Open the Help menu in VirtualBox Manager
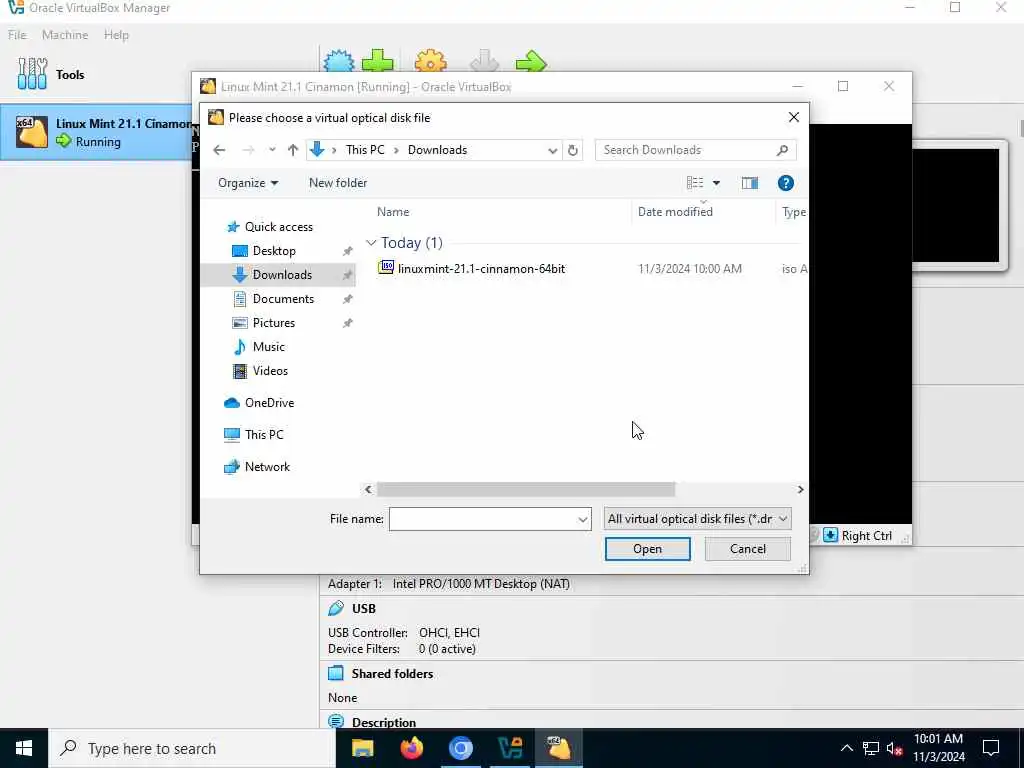Image resolution: width=1024 pixels, height=768 pixels. [116, 35]
